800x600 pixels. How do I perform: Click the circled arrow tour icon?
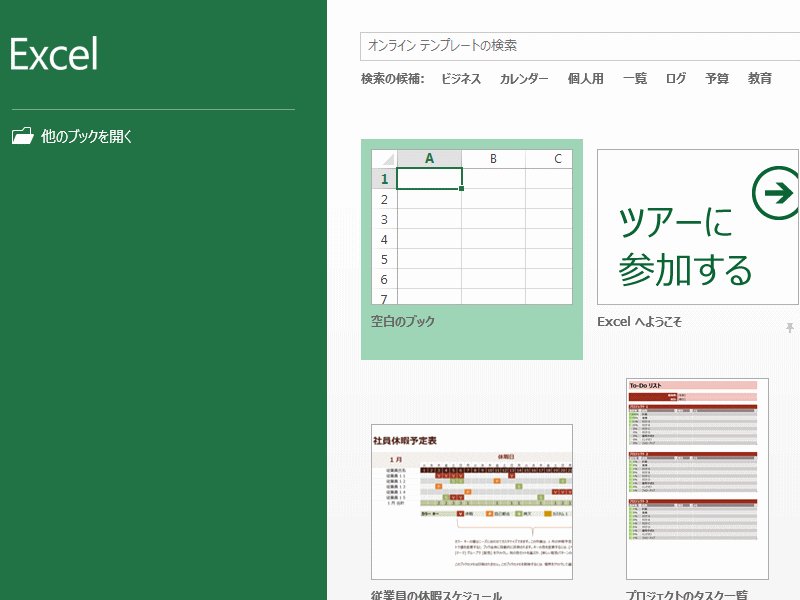pos(776,193)
